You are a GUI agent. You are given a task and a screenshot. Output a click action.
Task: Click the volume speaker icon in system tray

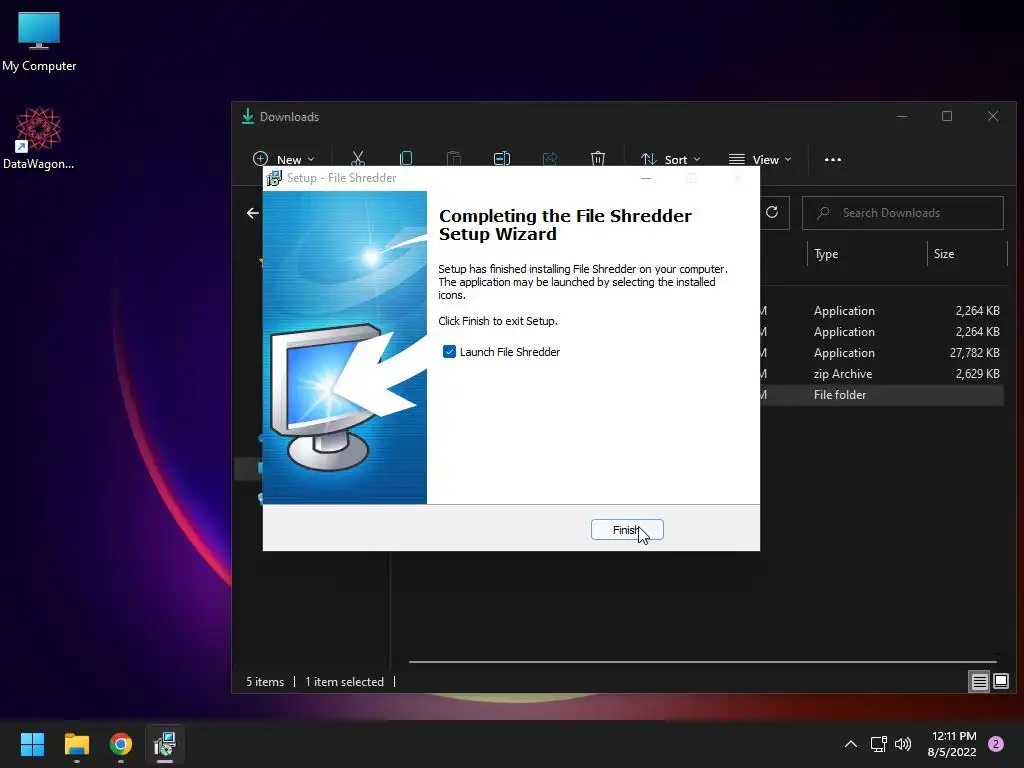tap(903, 744)
